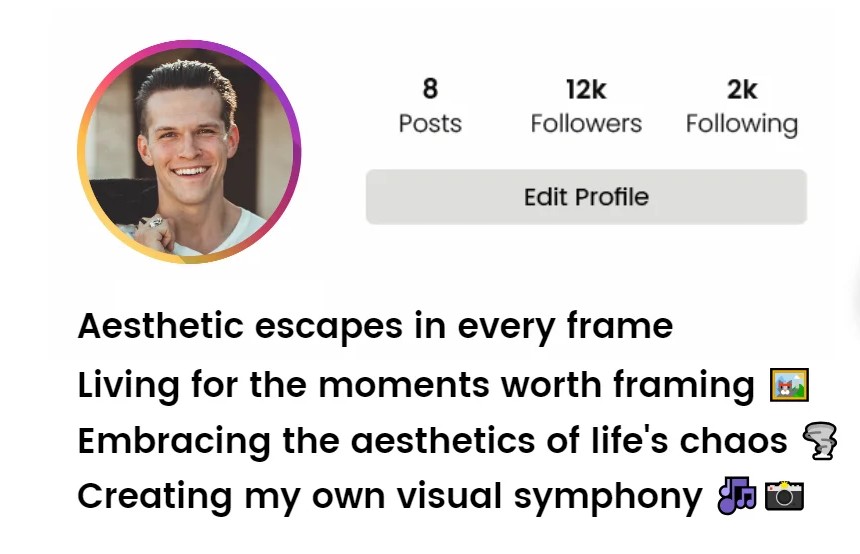Click the 'Living for the moments' bio line

point(443,385)
